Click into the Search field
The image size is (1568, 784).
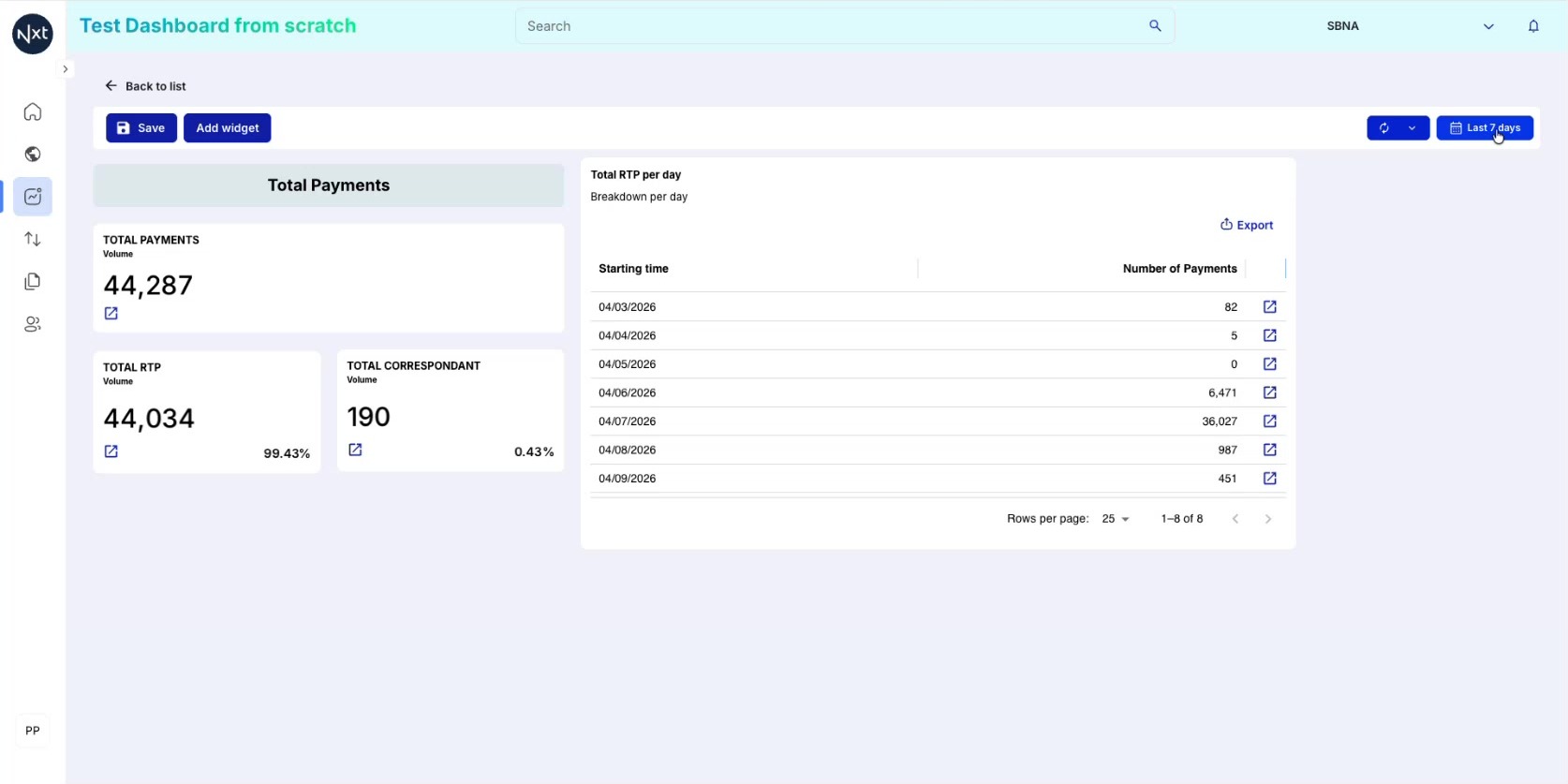click(845, 26)
